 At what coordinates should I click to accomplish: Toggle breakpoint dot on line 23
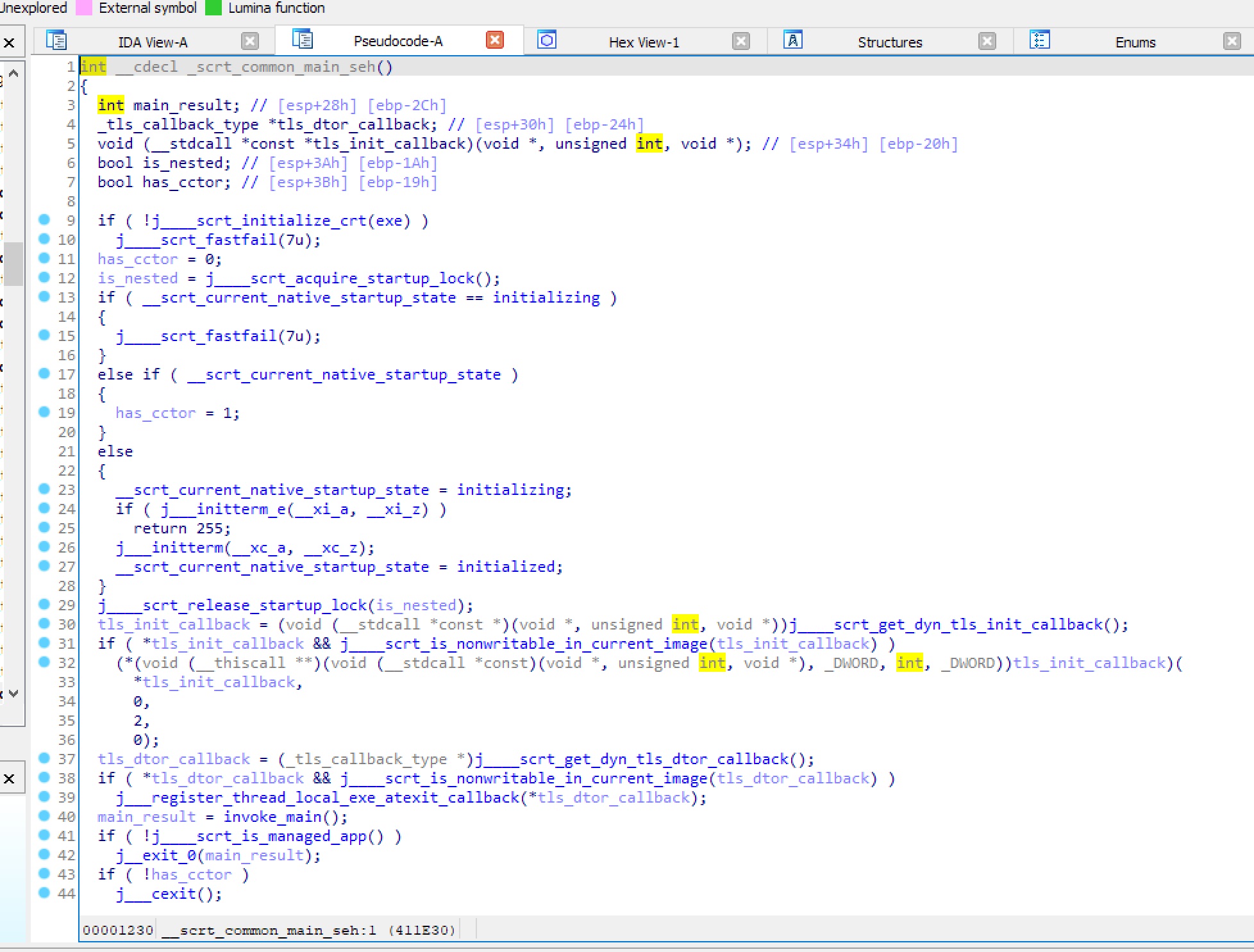(44, 489)
